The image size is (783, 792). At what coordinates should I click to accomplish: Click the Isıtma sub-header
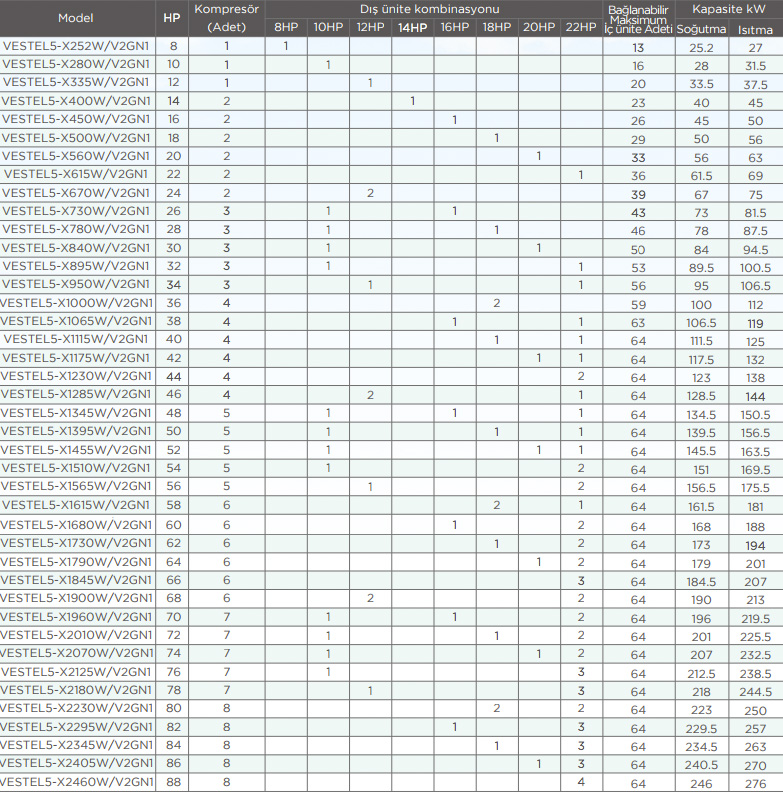pyautogui.click(x=755, y=30)
